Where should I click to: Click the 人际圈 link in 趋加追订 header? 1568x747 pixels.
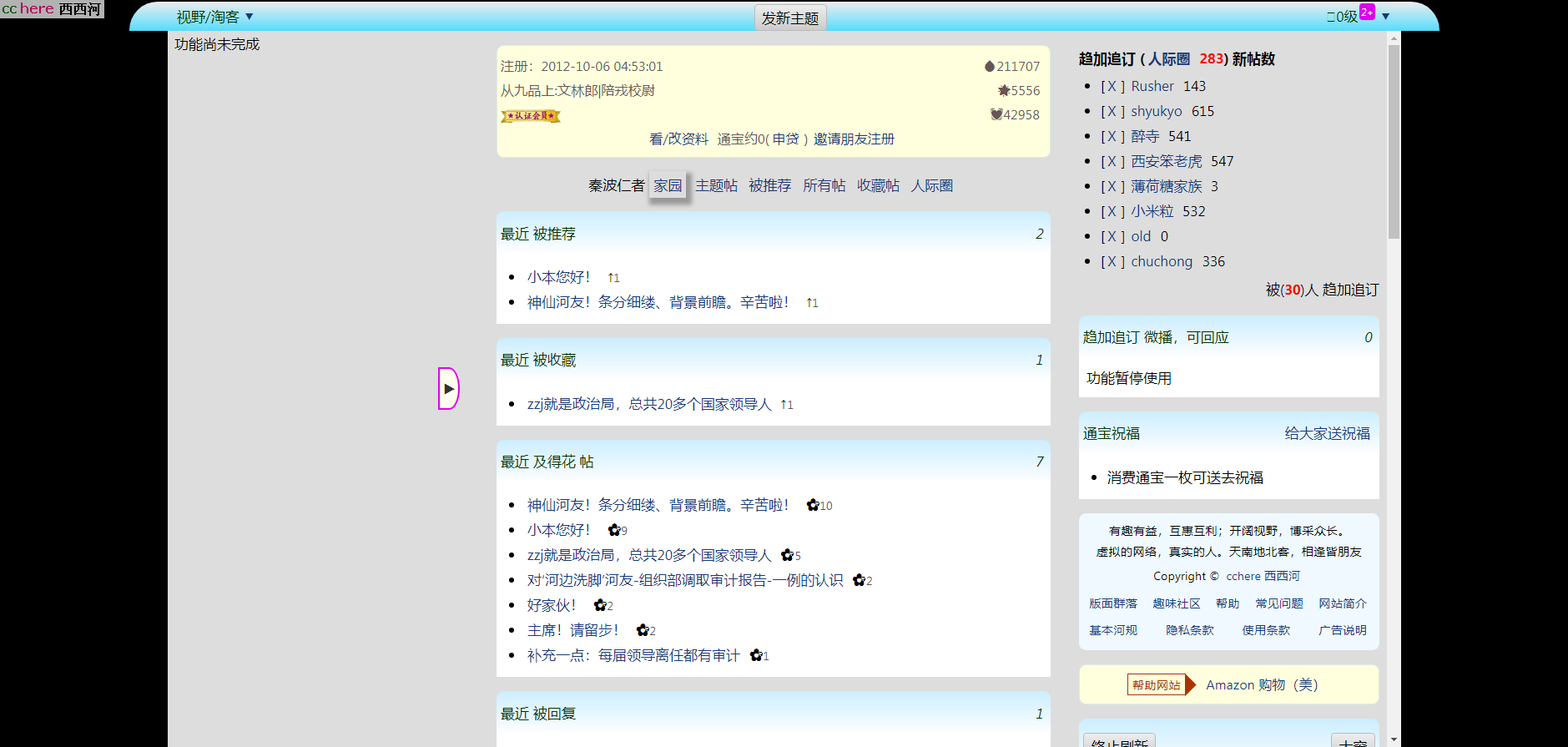(x=1169, y=58)
